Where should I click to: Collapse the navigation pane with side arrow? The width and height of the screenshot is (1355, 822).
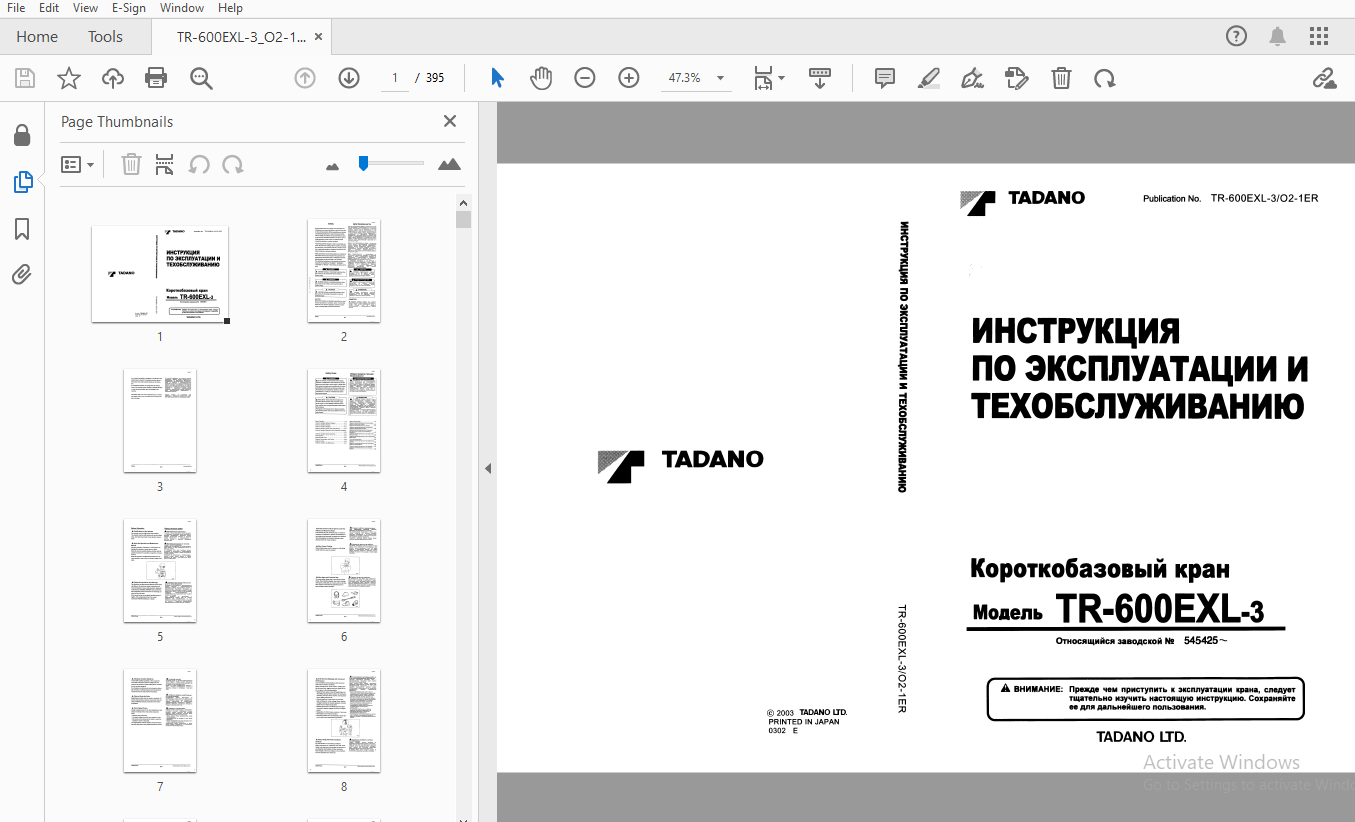pos(488,468)
